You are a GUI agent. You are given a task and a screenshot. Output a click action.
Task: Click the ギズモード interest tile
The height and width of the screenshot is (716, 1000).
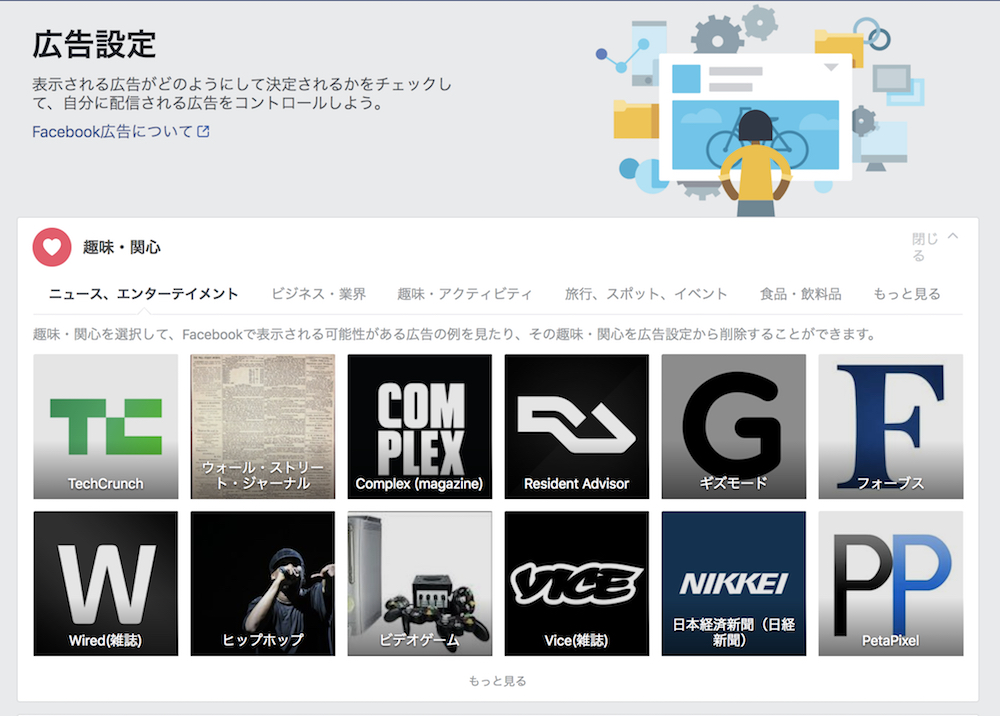(733, 427)
